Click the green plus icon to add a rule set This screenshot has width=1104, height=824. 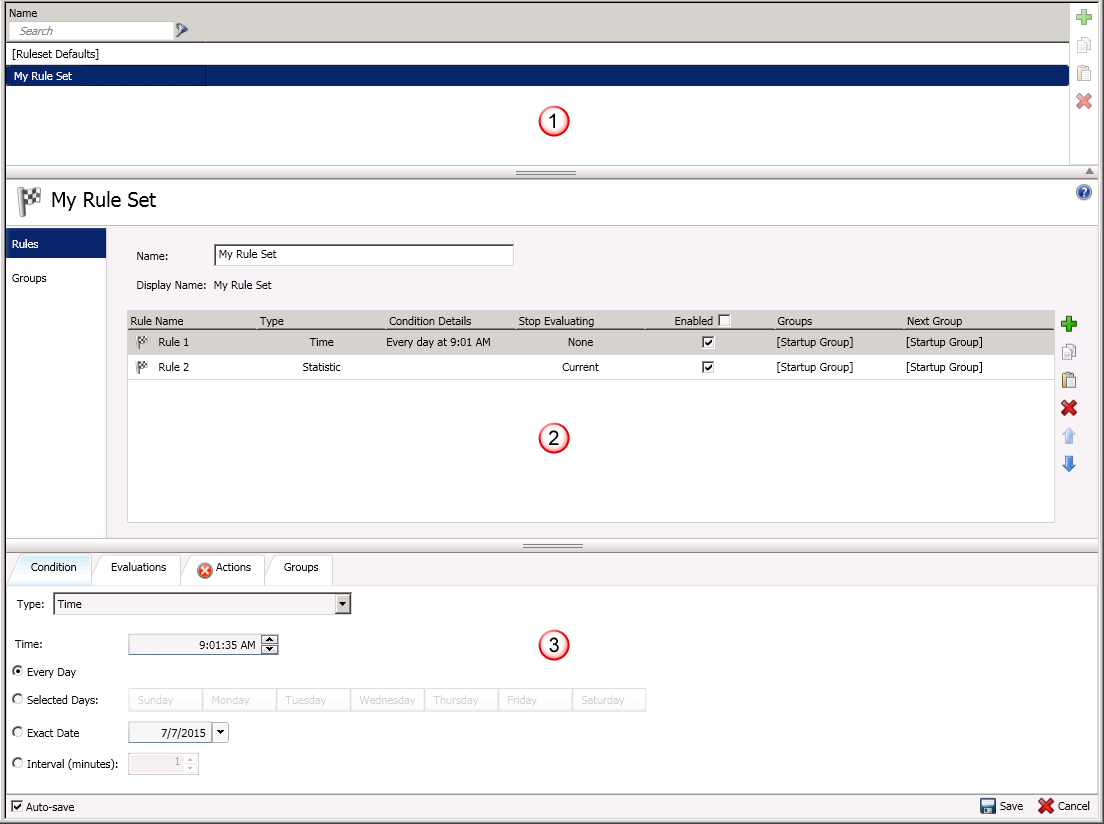point(1083,17)
